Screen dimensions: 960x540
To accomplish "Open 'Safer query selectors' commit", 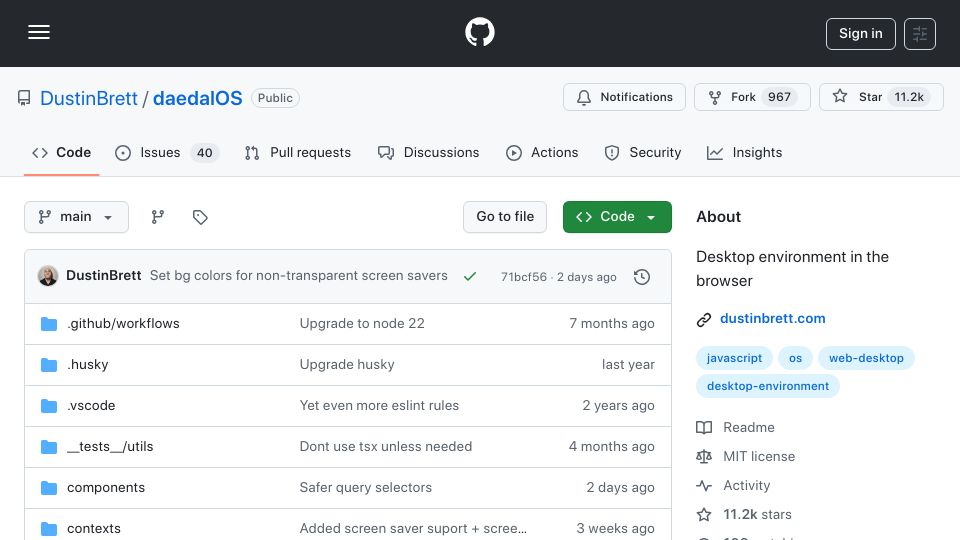I will coord(366,487).
